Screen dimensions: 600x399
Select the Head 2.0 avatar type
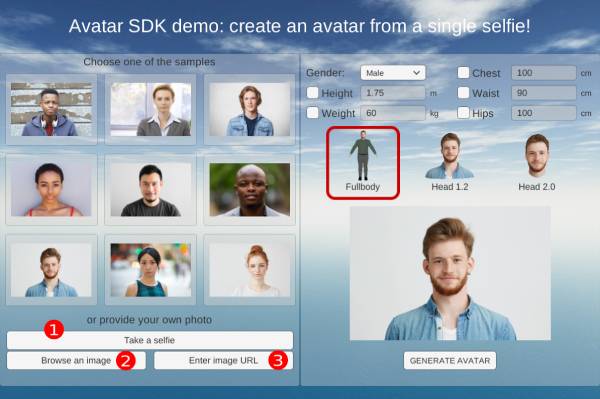[x=536, y=162]
